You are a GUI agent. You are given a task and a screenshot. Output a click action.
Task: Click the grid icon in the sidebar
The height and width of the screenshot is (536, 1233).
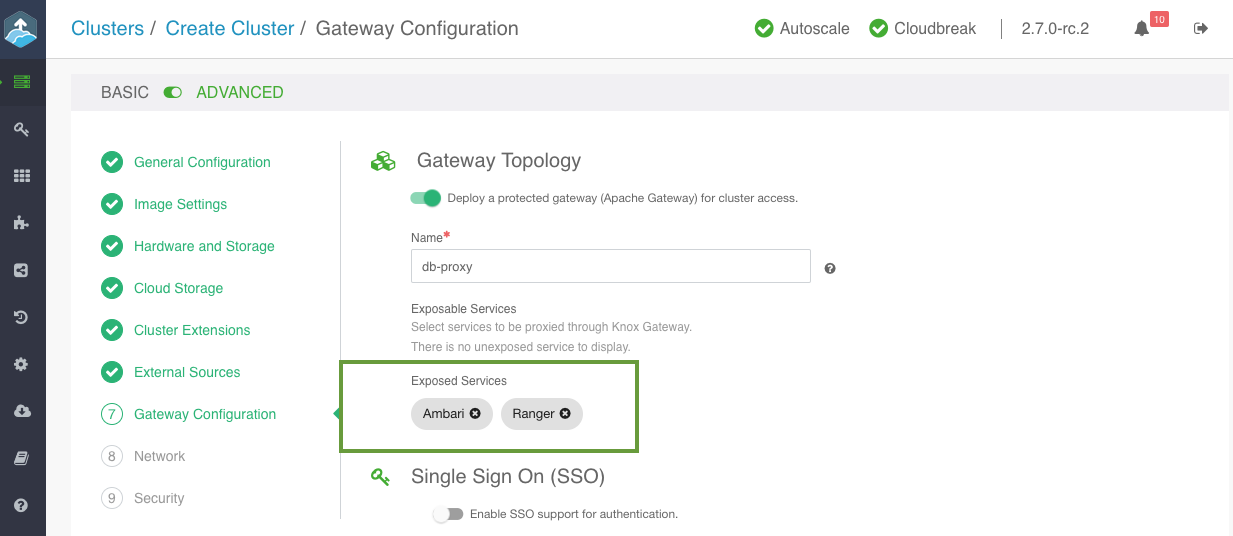[x=21, y=176]
